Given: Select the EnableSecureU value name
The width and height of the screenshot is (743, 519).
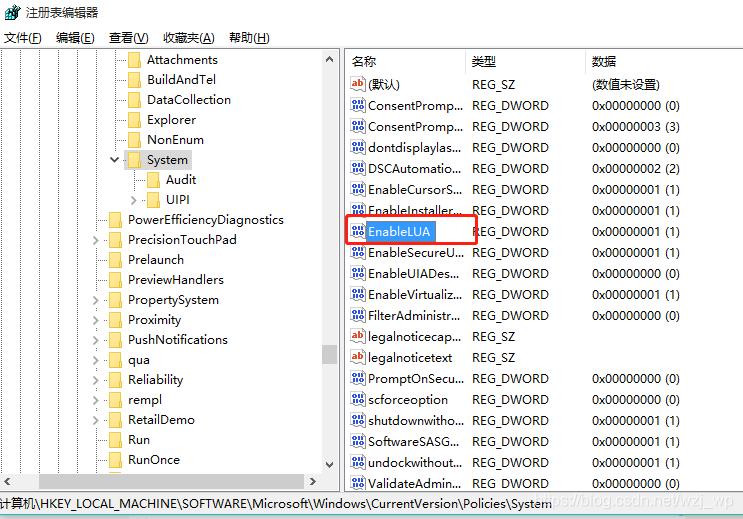Looking at the screenshot, I should tap(416, 253).
